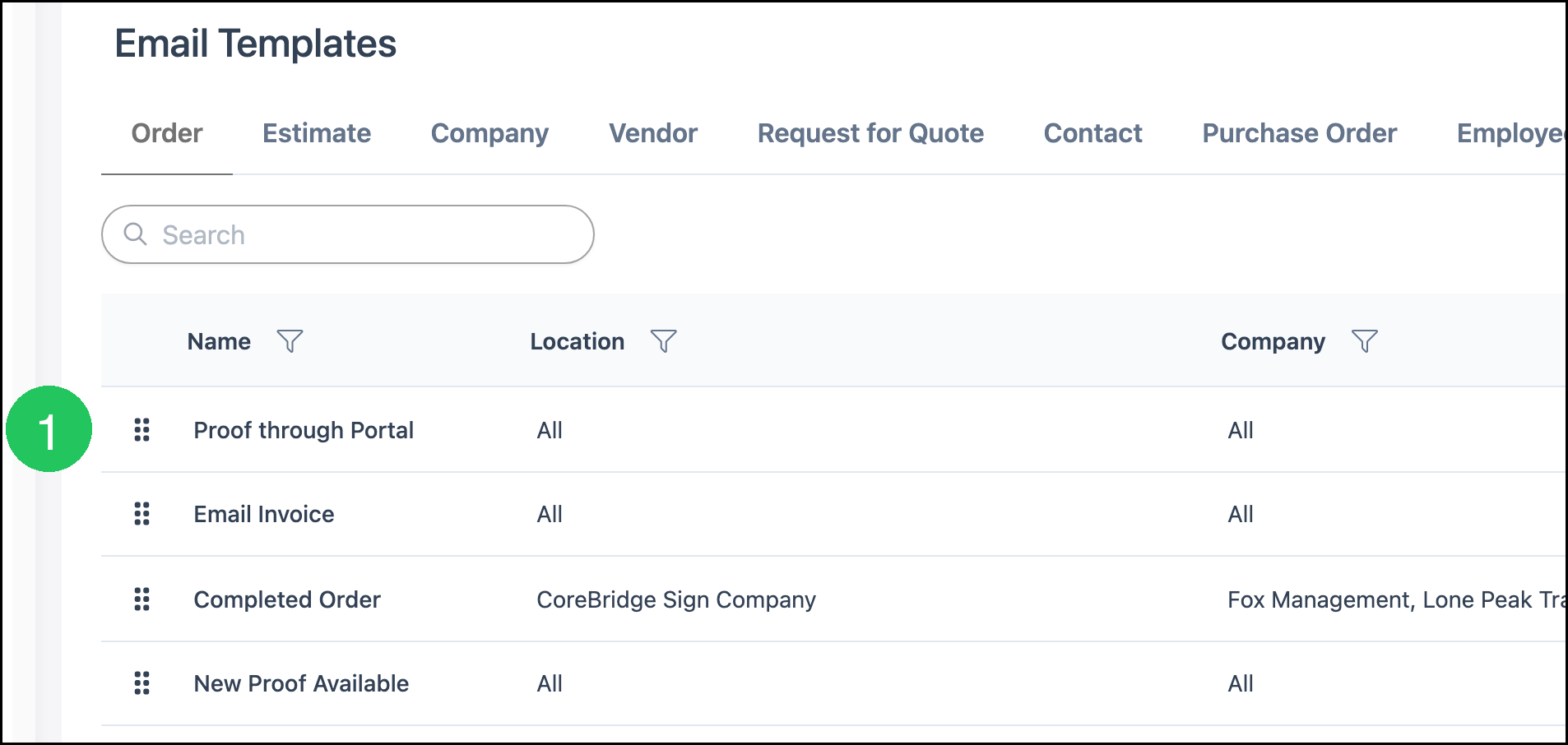The image size is (1568, 745).
Task: Open the Purchase Order tab
Action: tap(1300, 133)
